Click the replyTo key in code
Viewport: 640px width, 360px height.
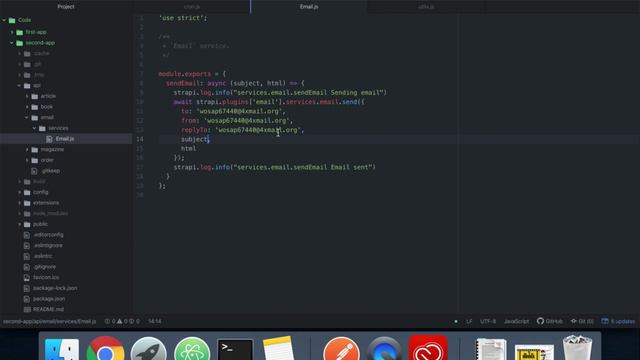point(194,130)
